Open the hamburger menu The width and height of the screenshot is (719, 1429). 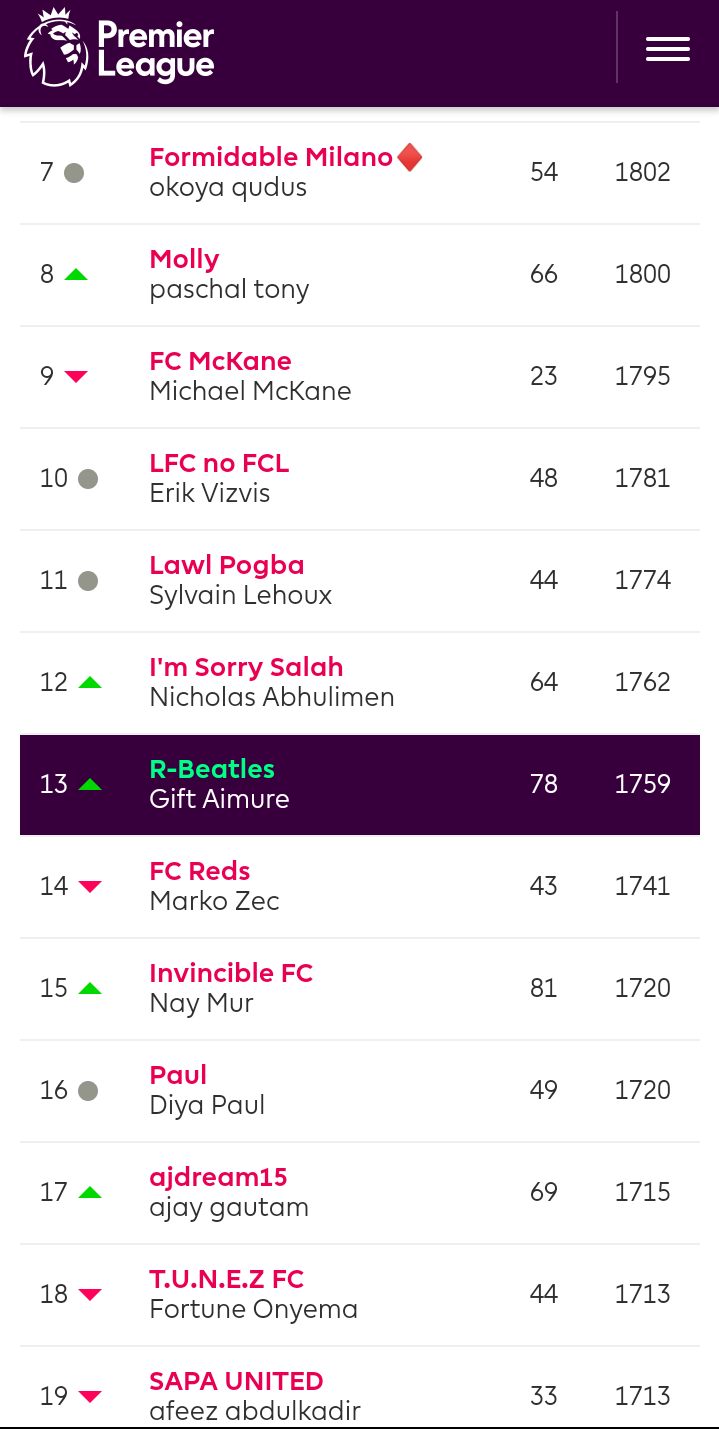pyautogui.click(x=667, y=49)
